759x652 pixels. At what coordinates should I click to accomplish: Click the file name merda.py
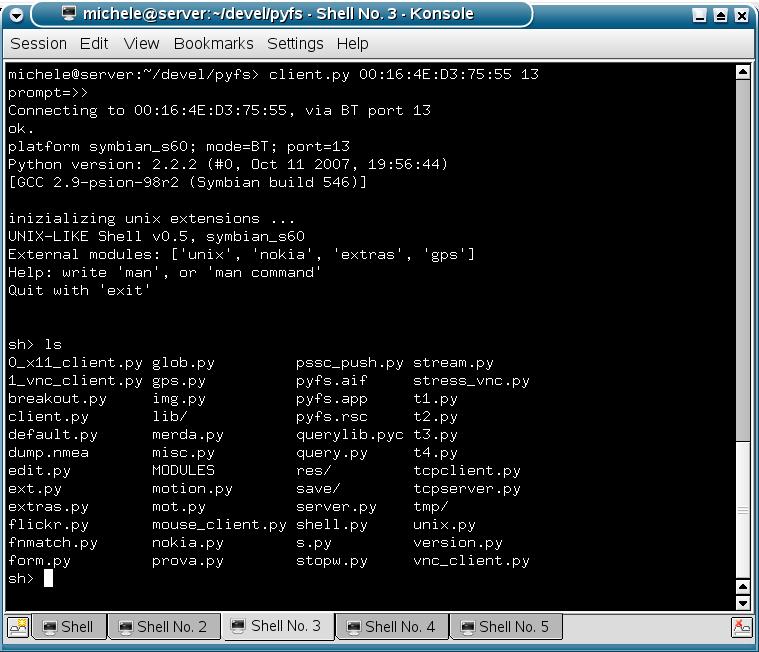click(x=188, y=435)
